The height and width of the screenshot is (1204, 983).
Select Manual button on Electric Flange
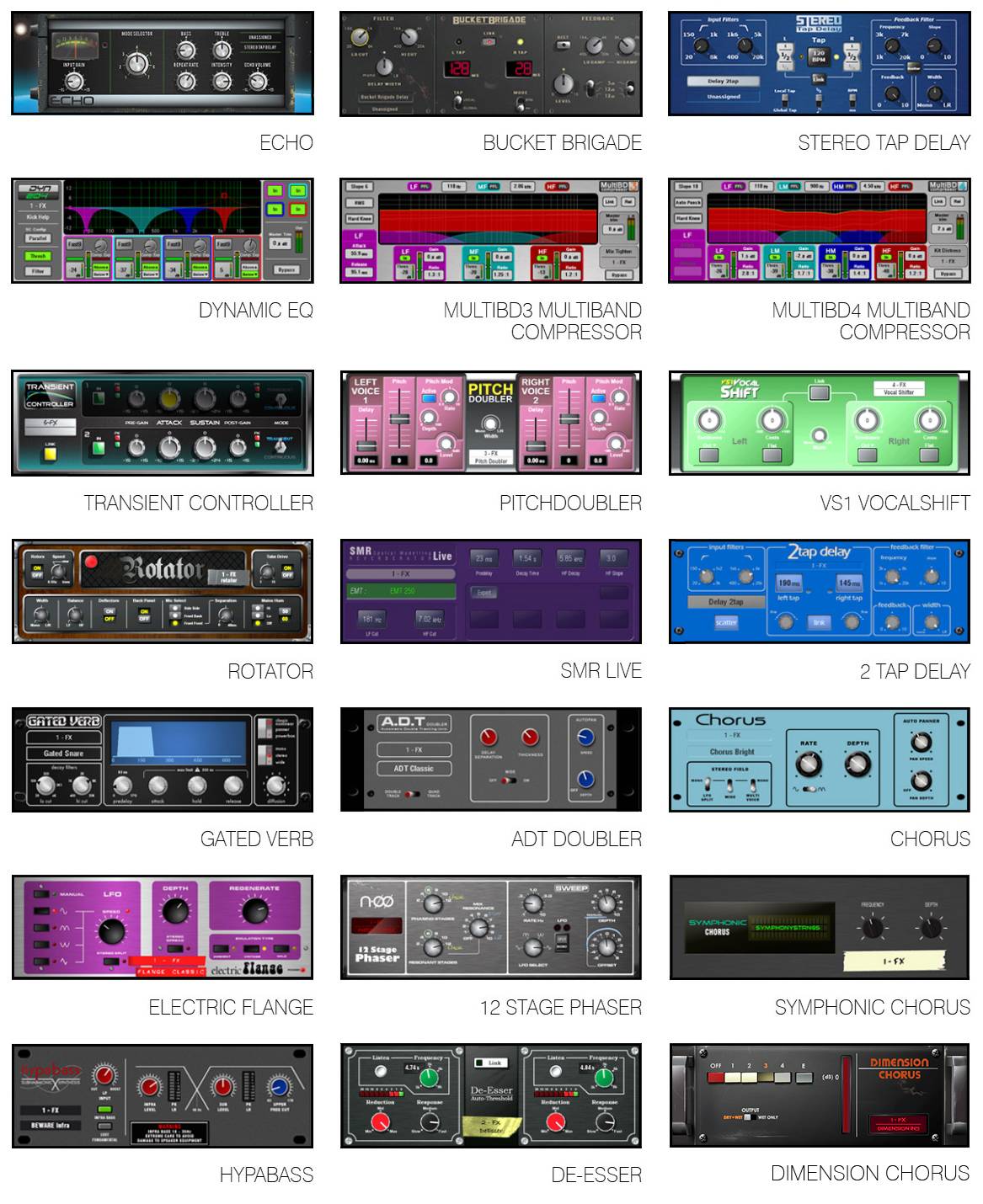pos(41,894)
